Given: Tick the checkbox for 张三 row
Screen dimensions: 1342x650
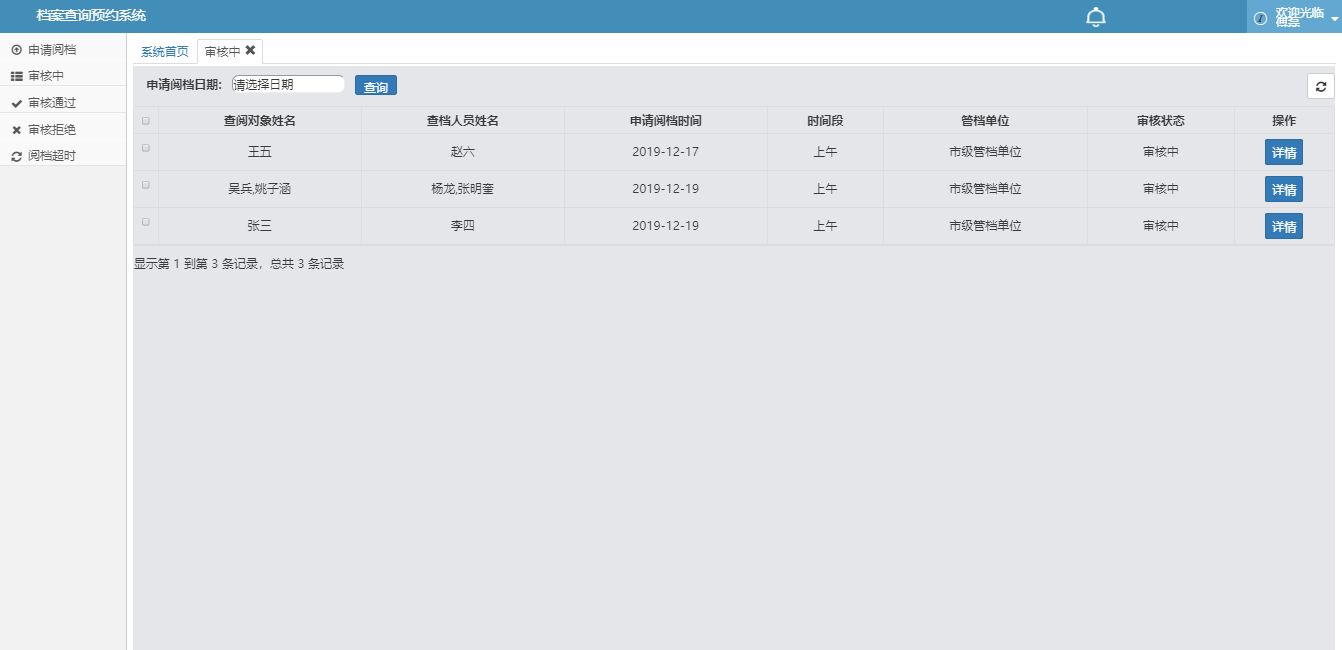Looking at the screenshot, I should coord(146,222).
